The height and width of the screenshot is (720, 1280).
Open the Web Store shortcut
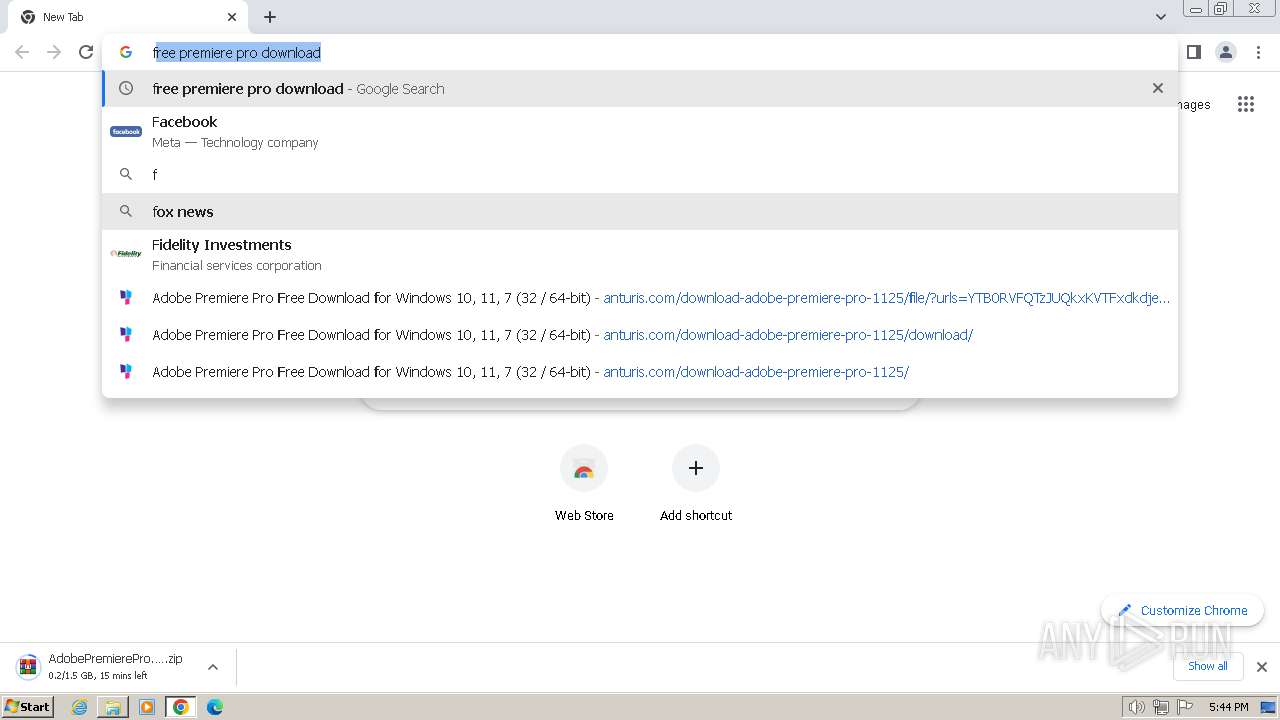(x=584, y=484)
